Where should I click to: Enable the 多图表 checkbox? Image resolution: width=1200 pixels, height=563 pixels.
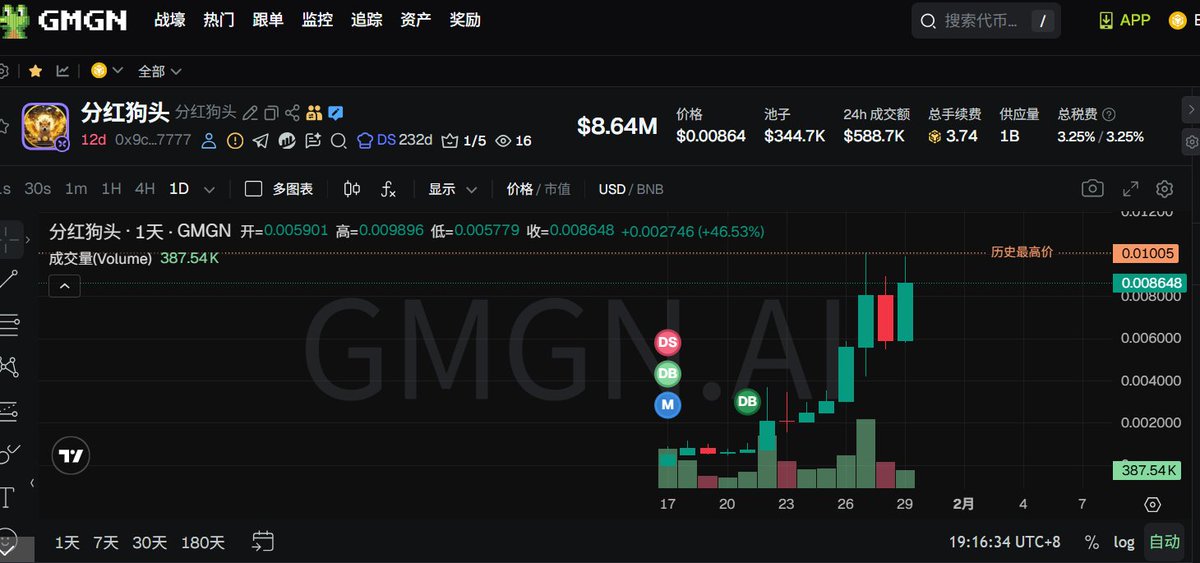point(254,189)
